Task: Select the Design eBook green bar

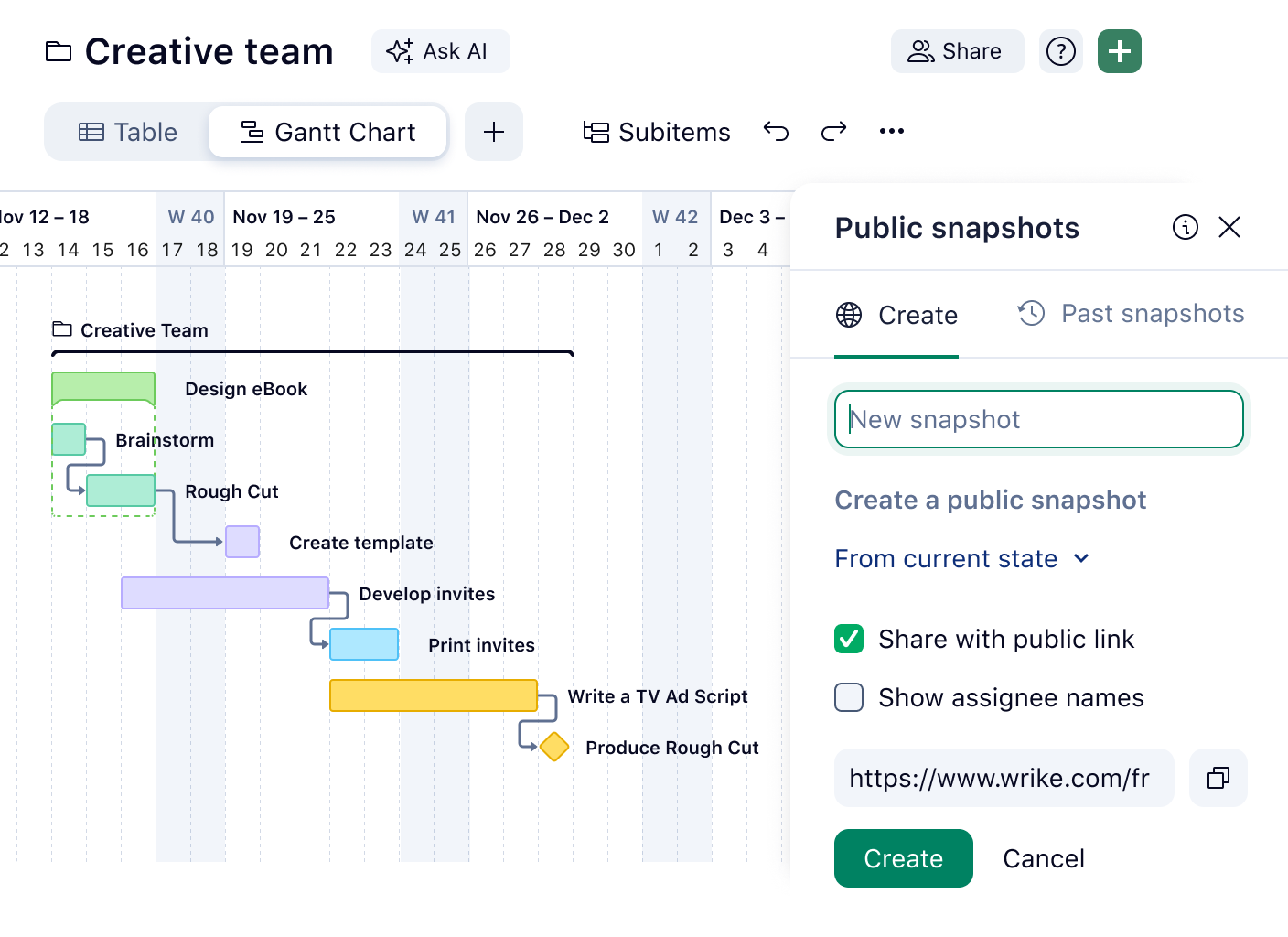Action: (103, 388)
